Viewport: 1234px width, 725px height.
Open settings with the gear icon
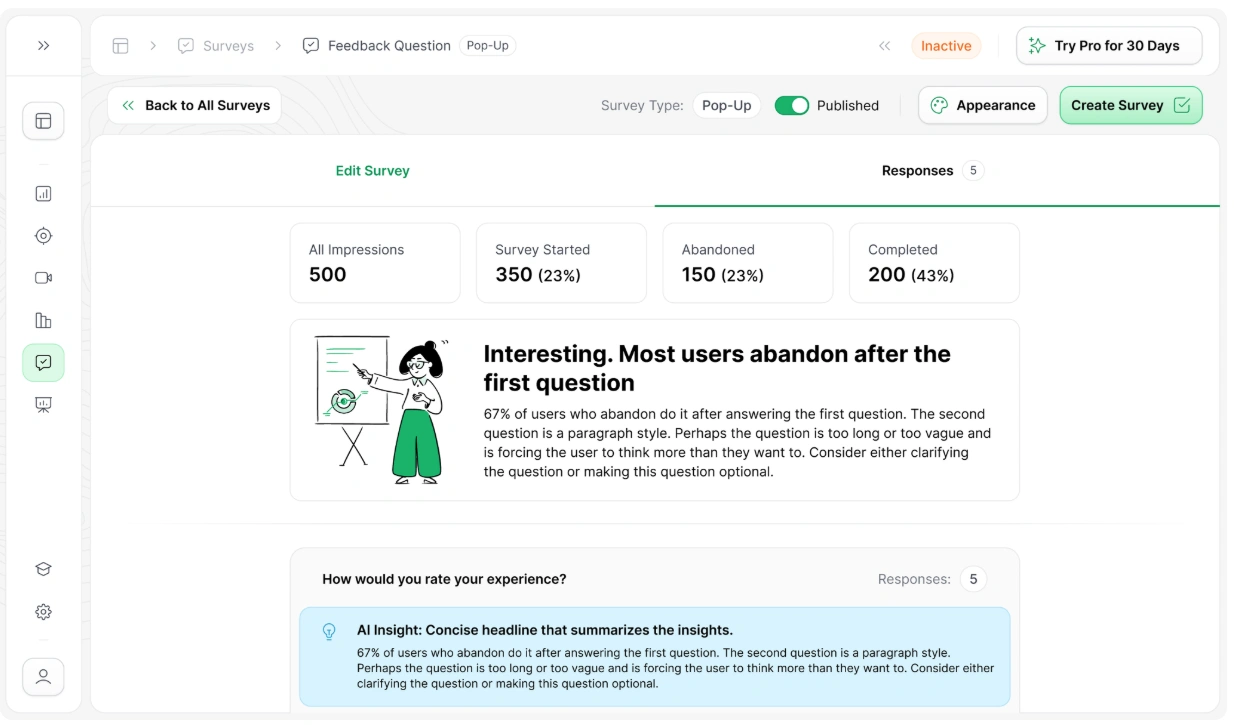43,612
